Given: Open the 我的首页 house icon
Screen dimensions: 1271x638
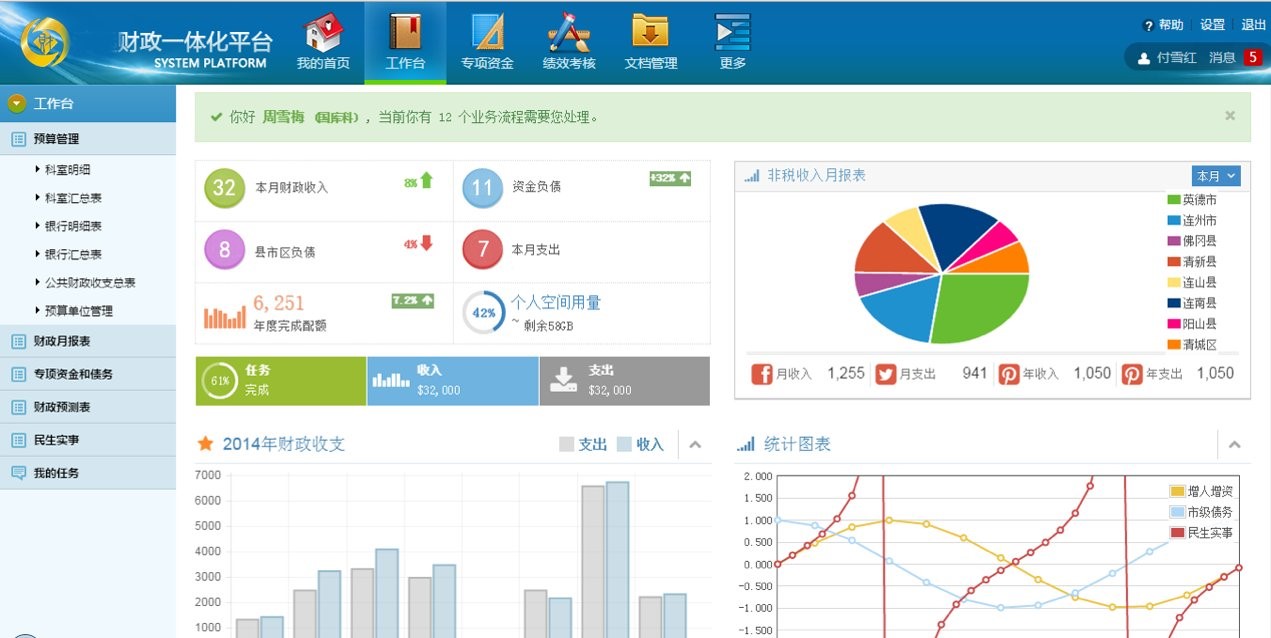Looking at the screenshot, I should coord(323,33).
